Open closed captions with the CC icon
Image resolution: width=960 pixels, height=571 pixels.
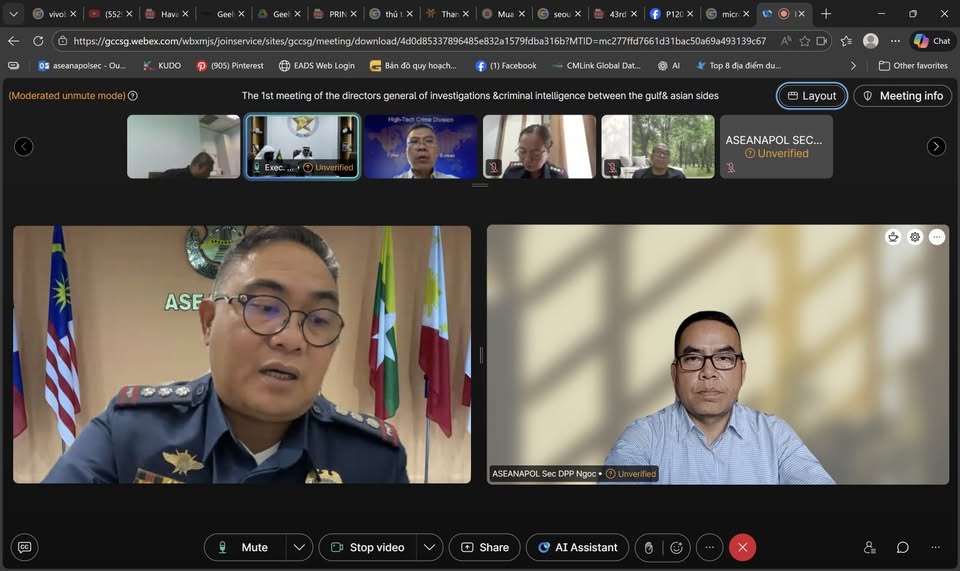(24, 547)
